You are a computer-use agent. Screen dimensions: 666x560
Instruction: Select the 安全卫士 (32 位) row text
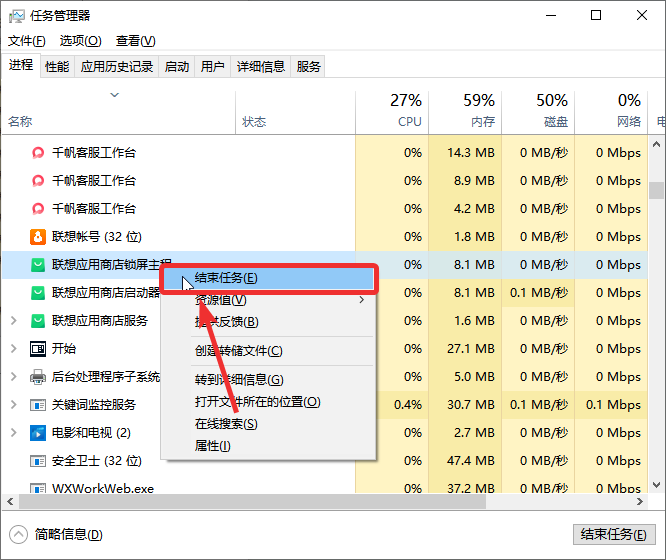coord(97,461)
